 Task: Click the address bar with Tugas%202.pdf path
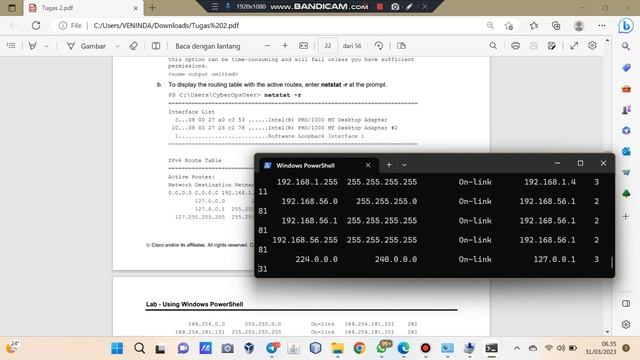[x=166, y=25]
